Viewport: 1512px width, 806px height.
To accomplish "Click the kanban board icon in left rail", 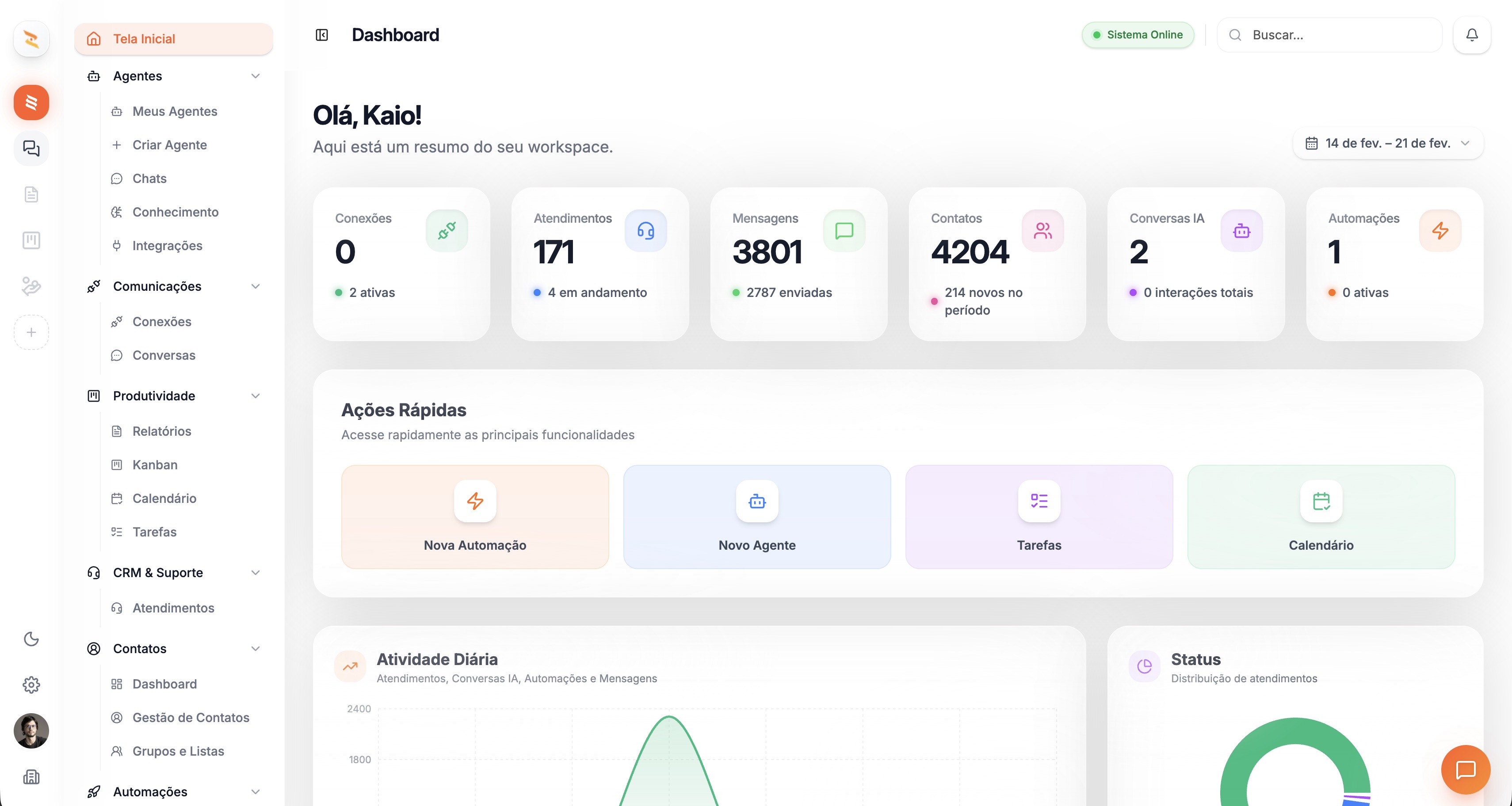I will 31,240.
